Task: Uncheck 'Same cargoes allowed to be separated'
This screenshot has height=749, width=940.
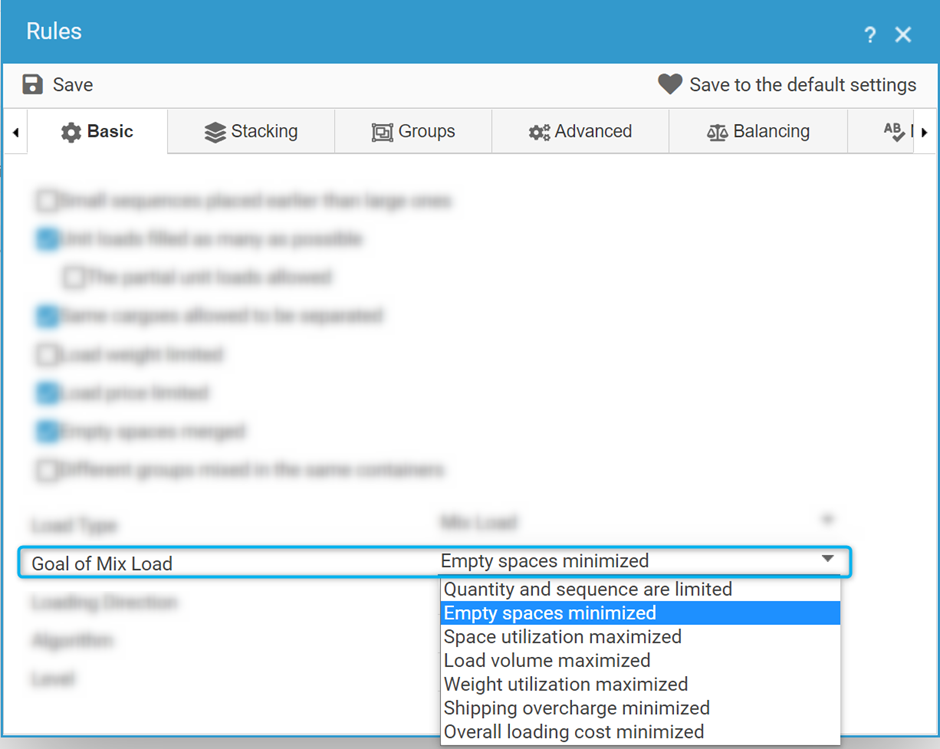Action: (47, 315)
